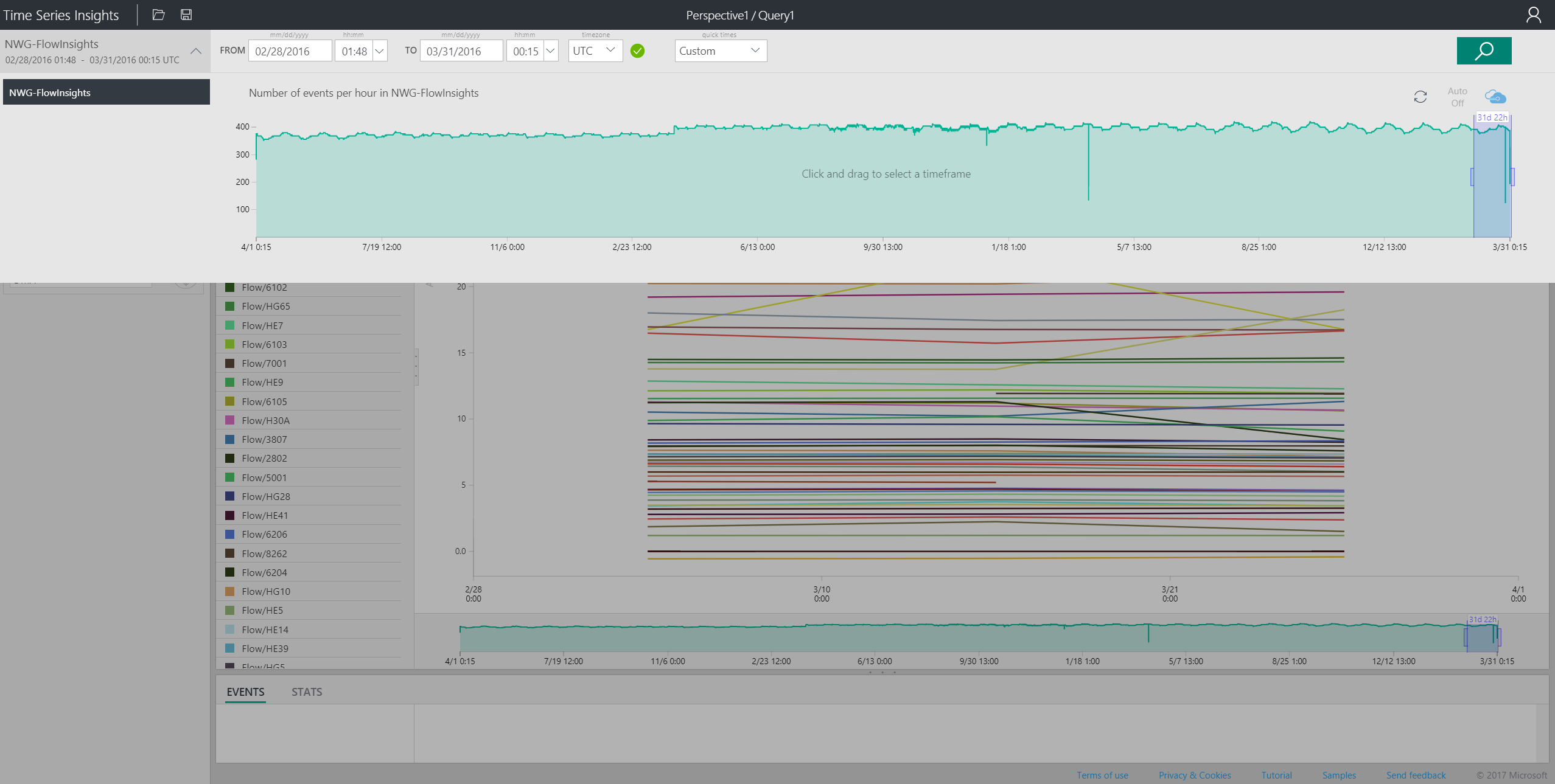Select the NWG-FlowInsights environment entry
This screenshot has height=784, width=1555.
point(107,92)
